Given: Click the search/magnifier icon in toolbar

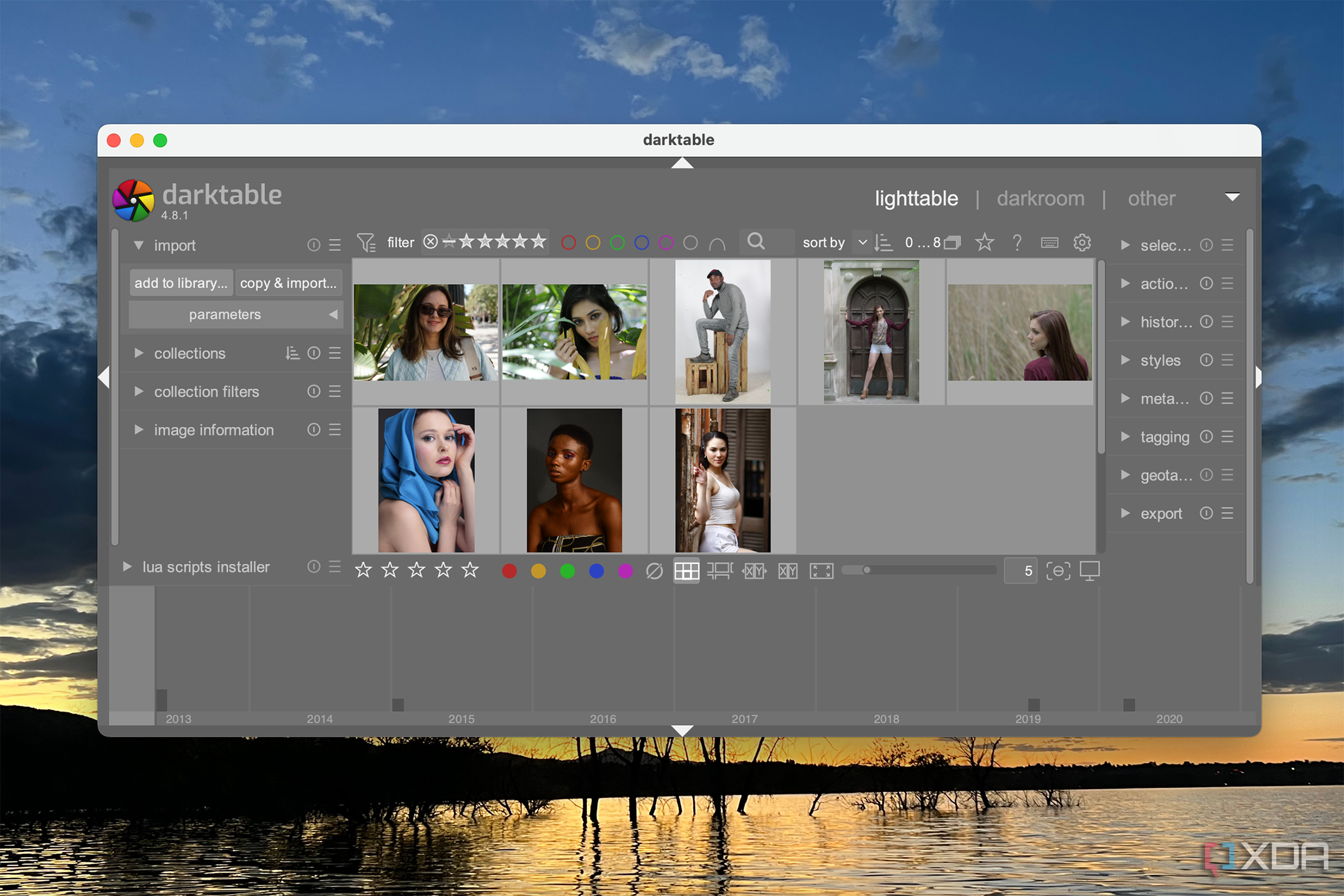Looking at the screenshot, I should pyautogui.click(x=756, y=243).
